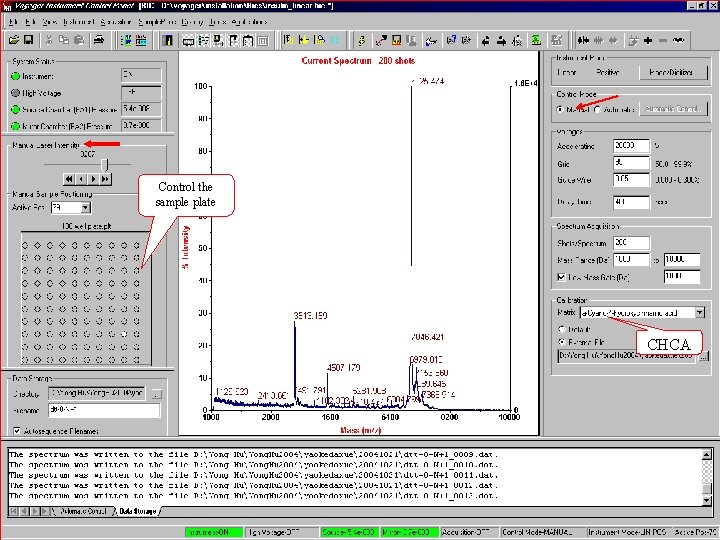Click the blue question mark help icon

pyautogui.click(x=451, y=40)
